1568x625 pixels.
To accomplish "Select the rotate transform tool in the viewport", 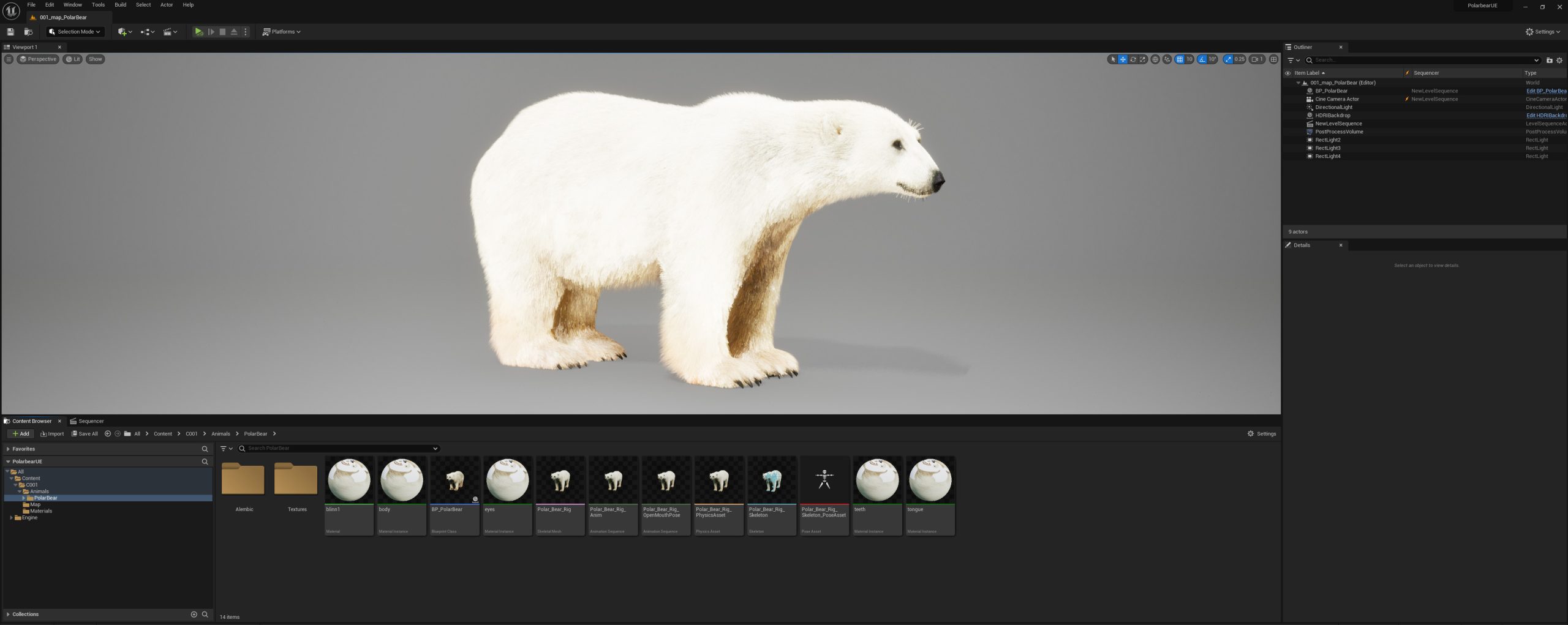I will point(1133,59).
